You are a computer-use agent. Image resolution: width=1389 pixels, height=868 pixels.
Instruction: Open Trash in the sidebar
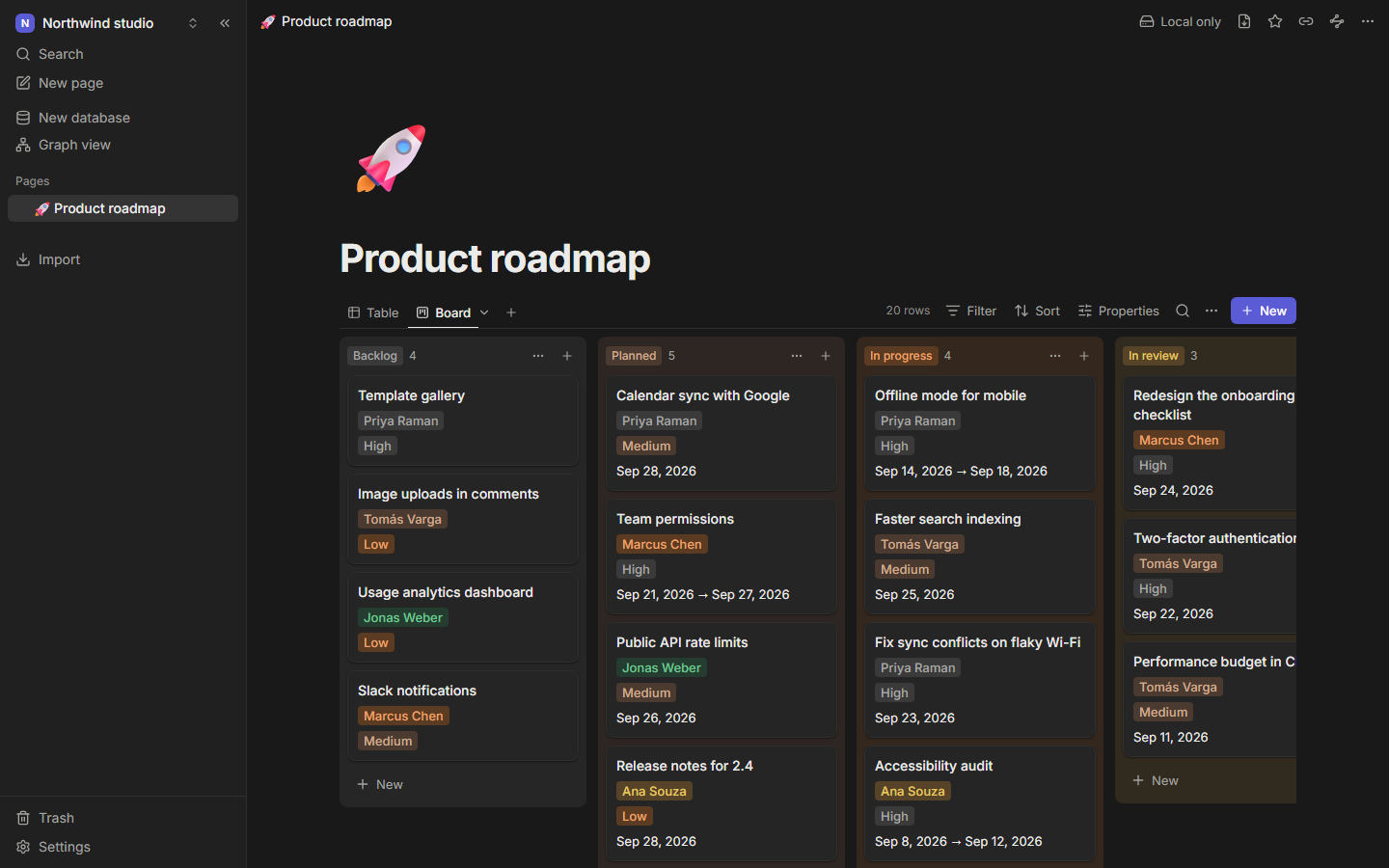click(123, 818)
